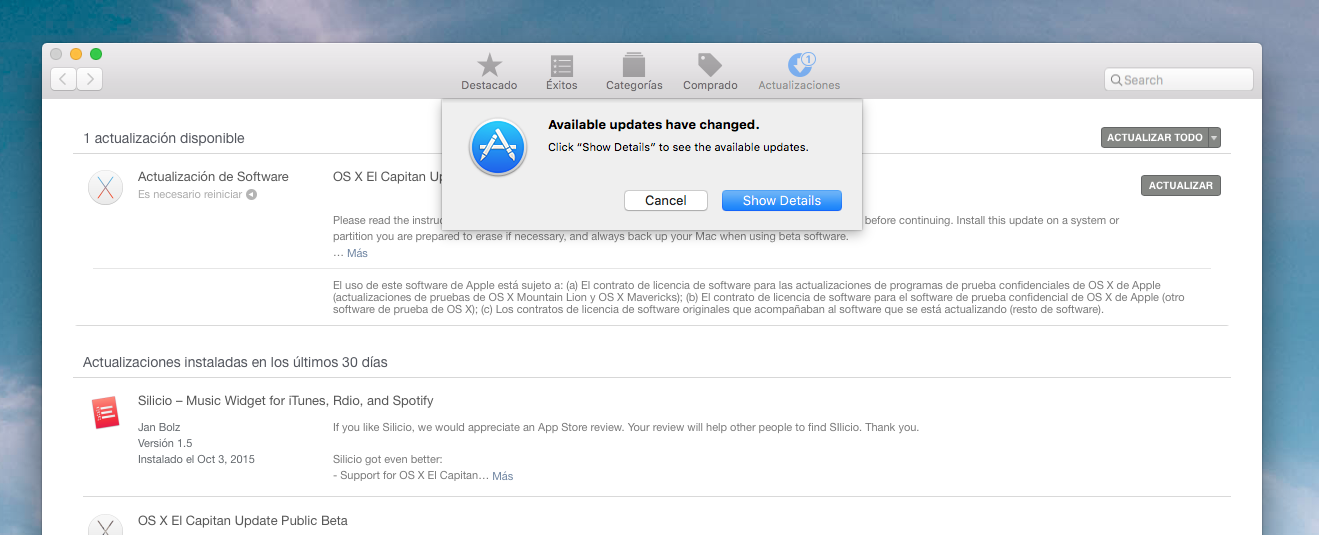1319x535 pixels.
Task: Click the '1 actualización disponible' heading
Action: point(164,138)
